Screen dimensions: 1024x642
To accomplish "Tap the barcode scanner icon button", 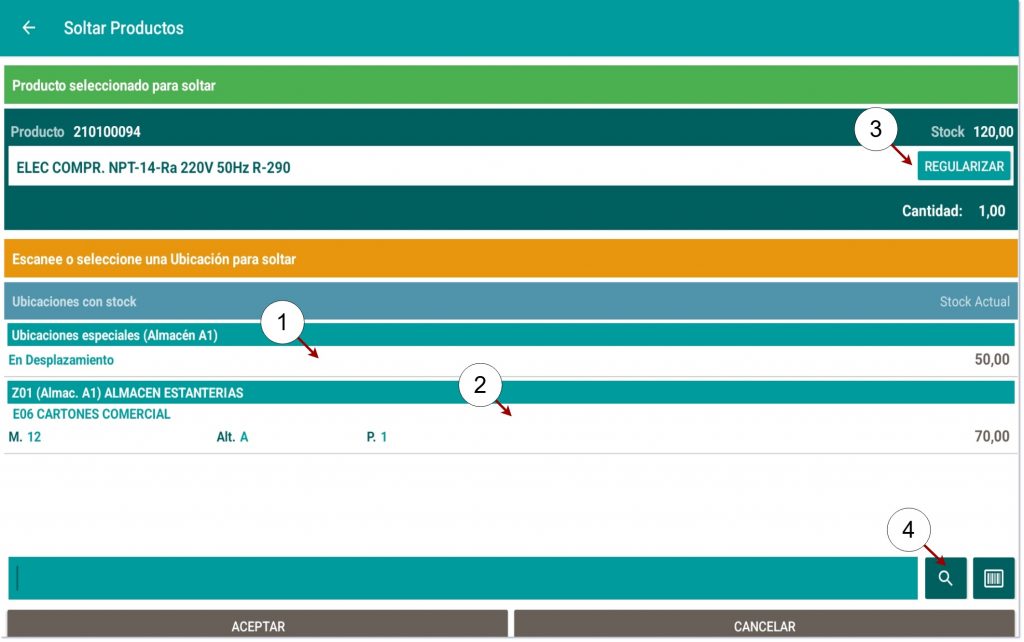I will coord(993,578).
